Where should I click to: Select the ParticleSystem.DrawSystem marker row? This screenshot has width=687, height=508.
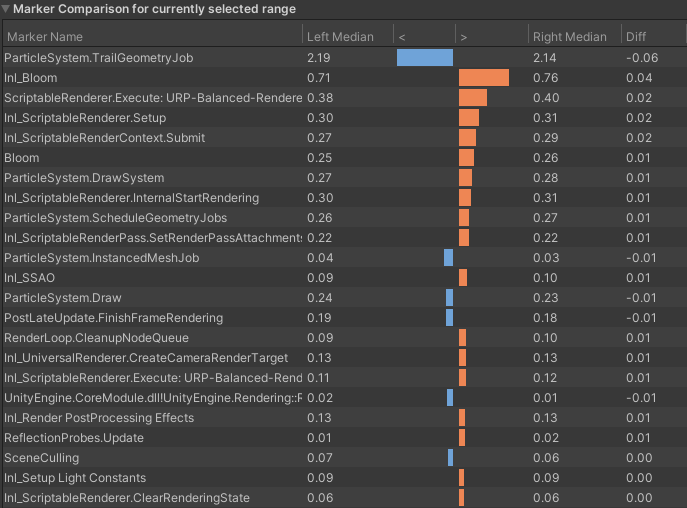point(84,178)
